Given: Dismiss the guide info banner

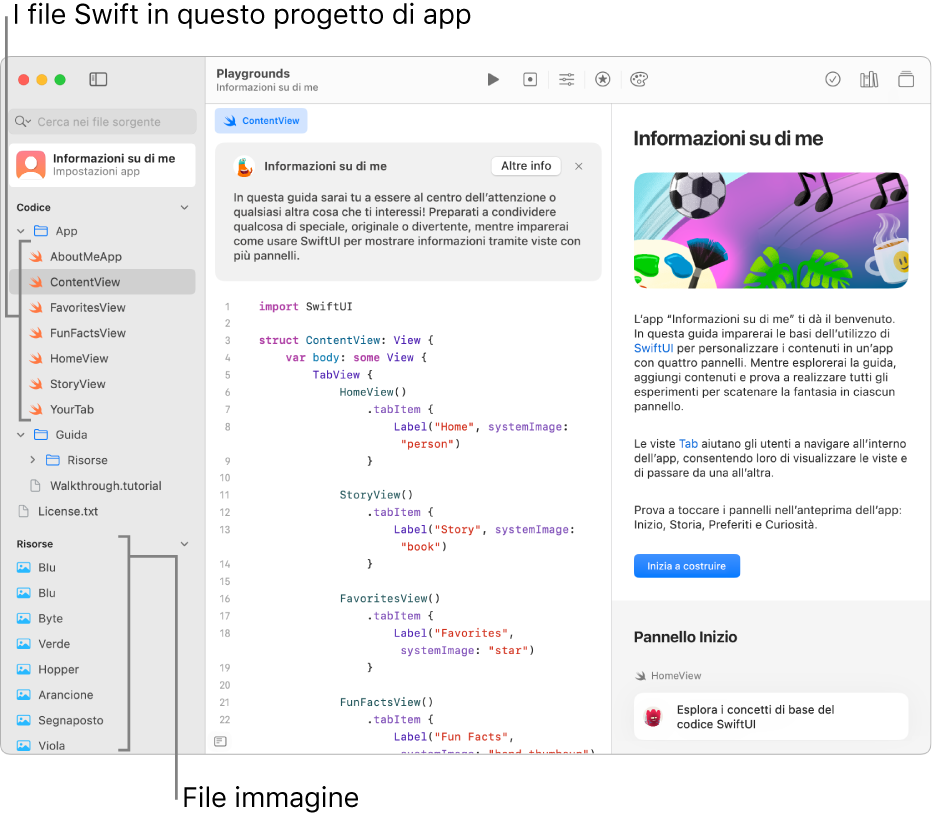Looking at the screenshot, I should point(578,166).
